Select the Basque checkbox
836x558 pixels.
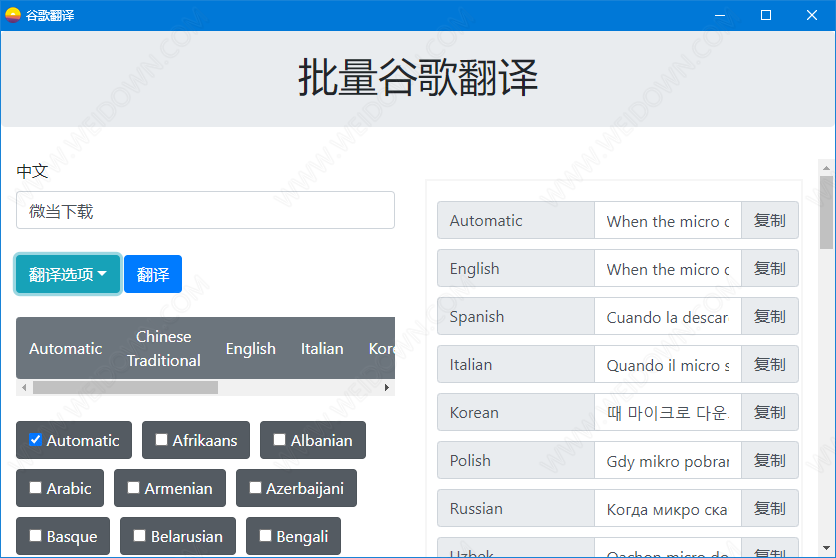click(35, 536)
